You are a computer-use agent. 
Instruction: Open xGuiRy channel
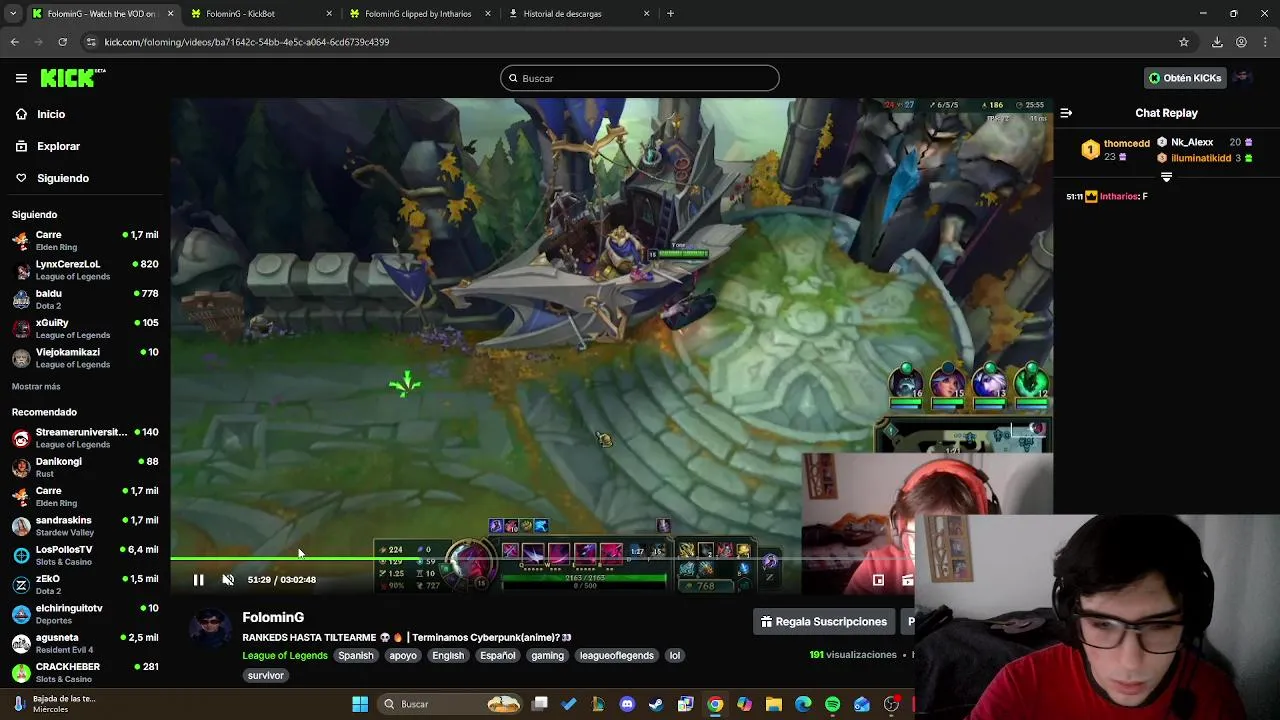click(85, 329)
